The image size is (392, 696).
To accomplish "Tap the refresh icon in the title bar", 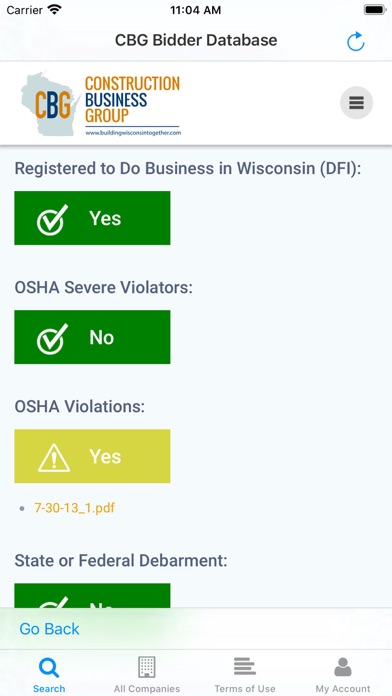I will 356,41.
